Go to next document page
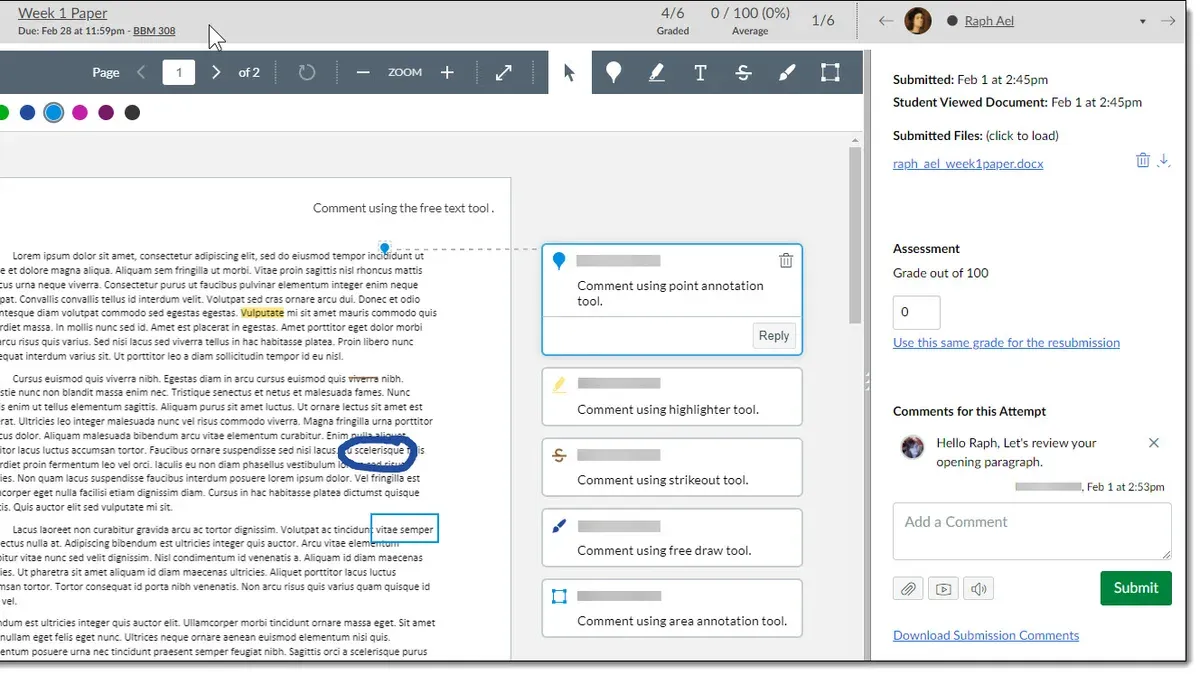 (216, 72)
